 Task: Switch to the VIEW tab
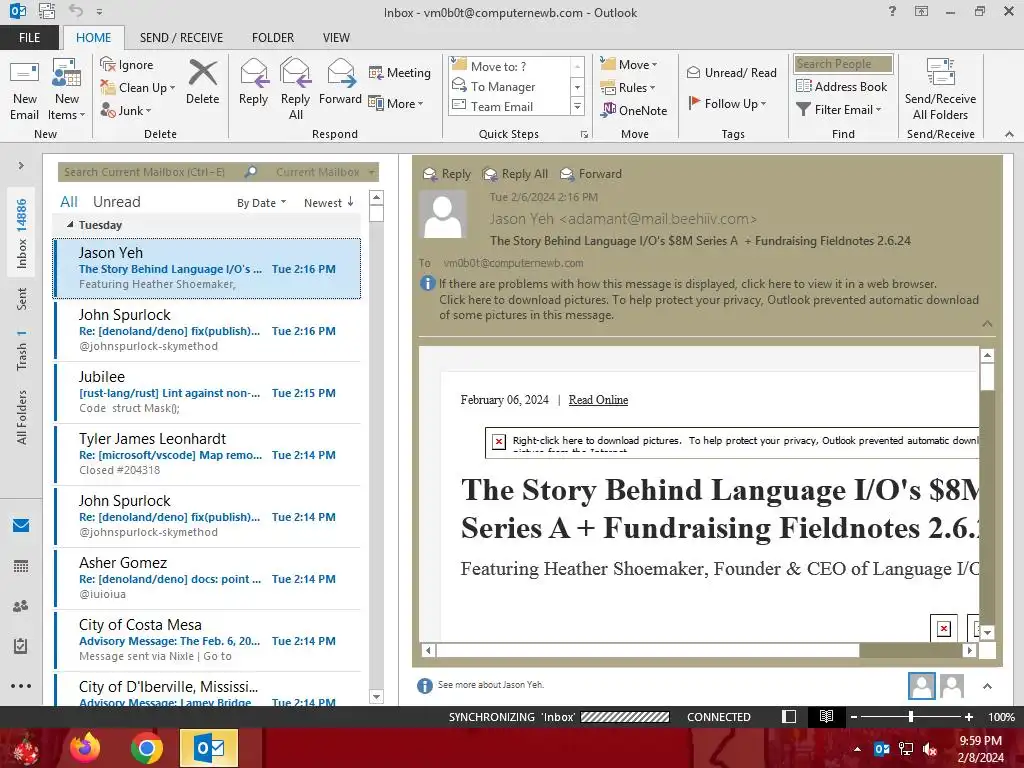pos(336,37)
